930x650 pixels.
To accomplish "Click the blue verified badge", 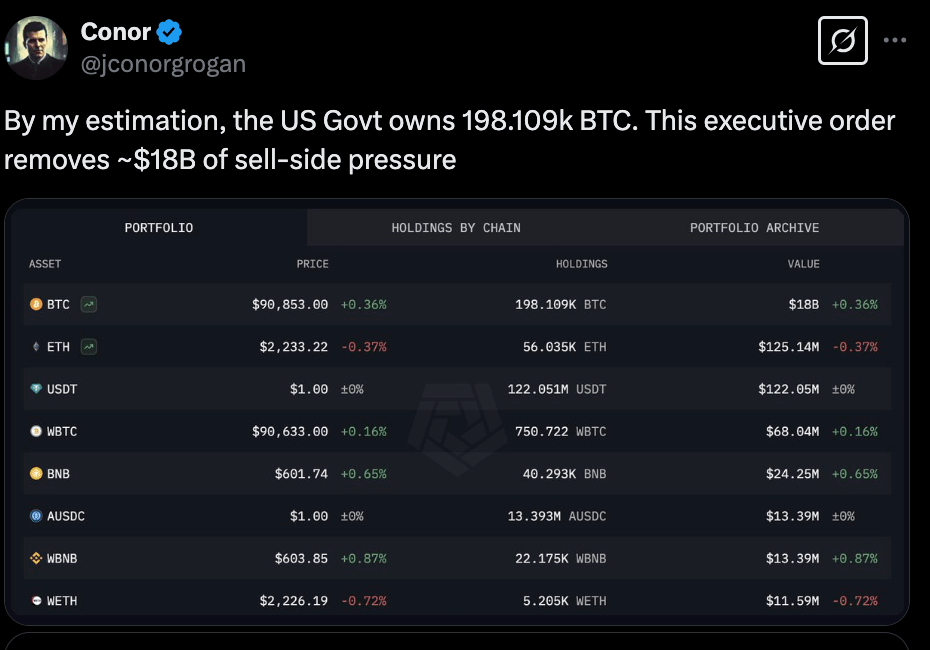I will point(170,33).
